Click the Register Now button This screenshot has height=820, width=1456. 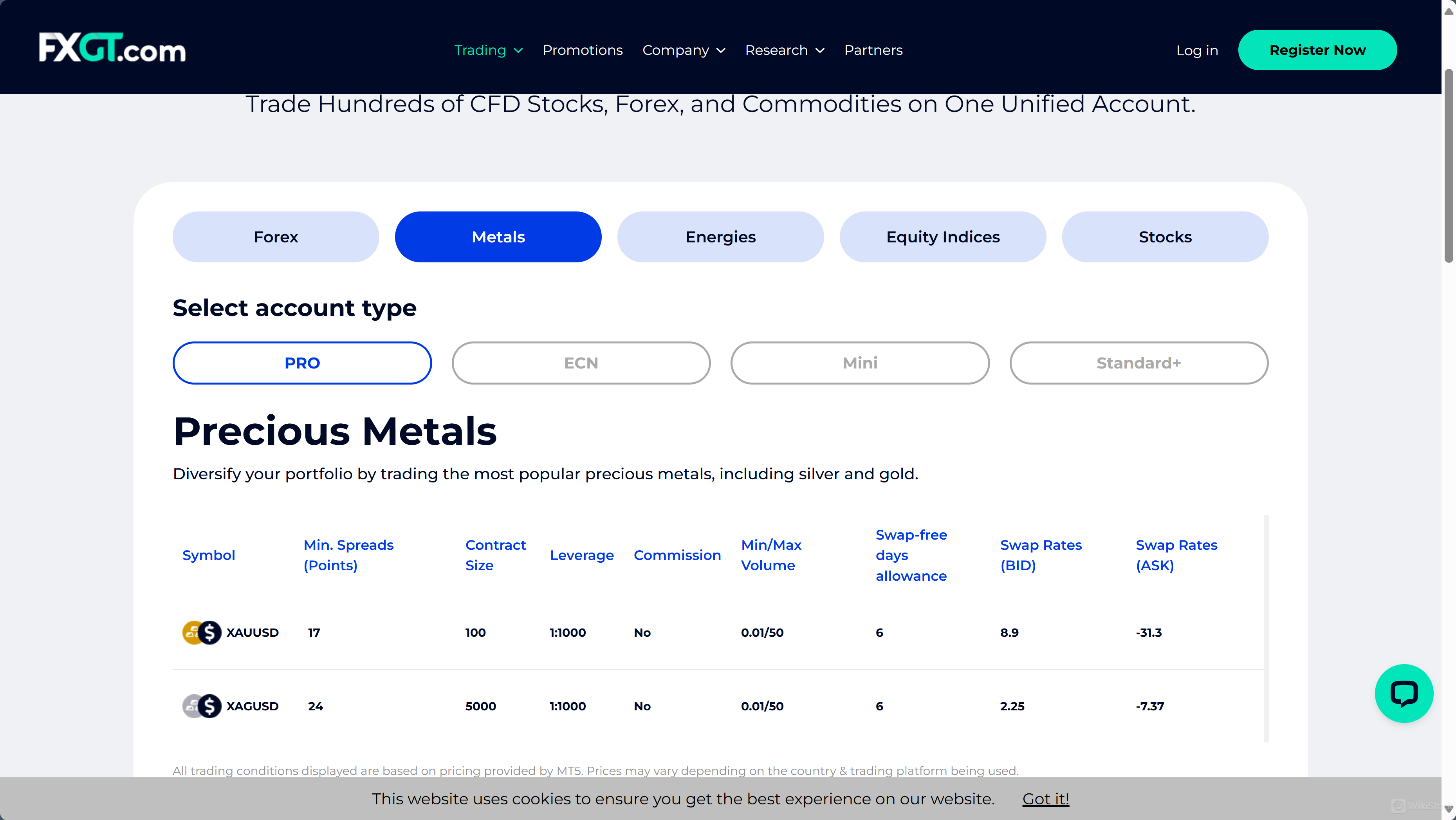click(x=1317, y=50)
